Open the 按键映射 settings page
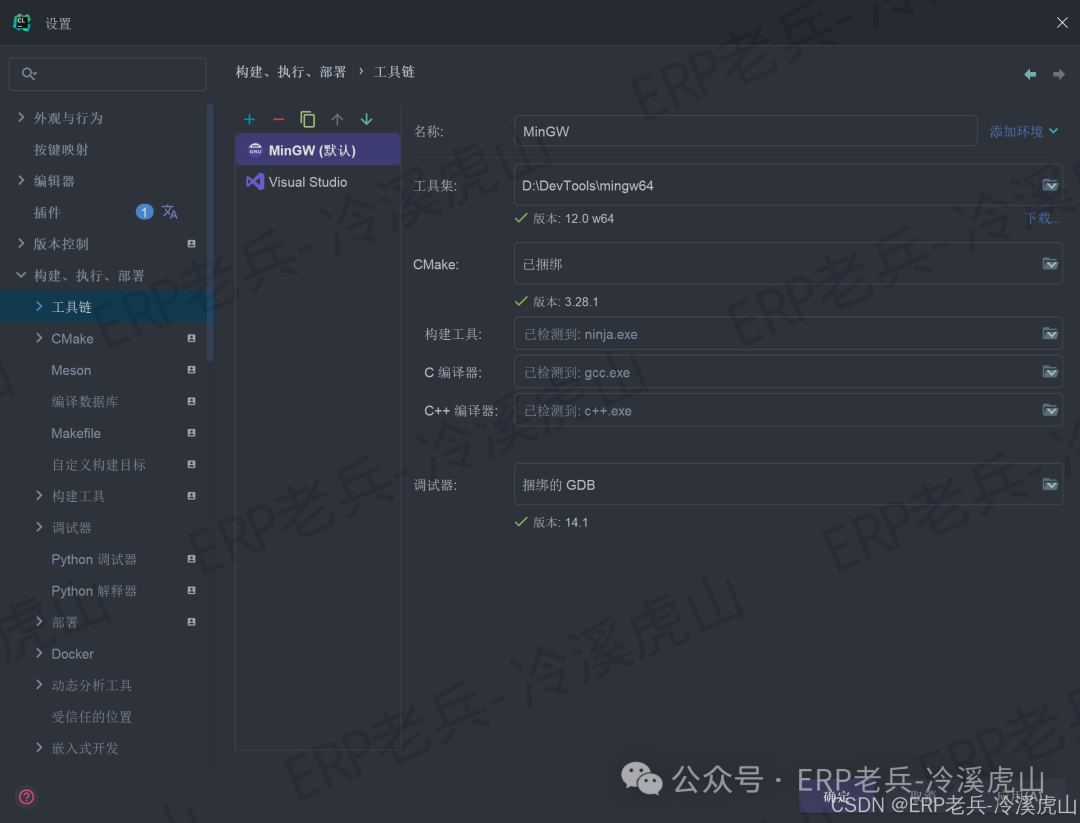Image resolution: width=1080 pixels, height=823 pixels. pos(61,149)
